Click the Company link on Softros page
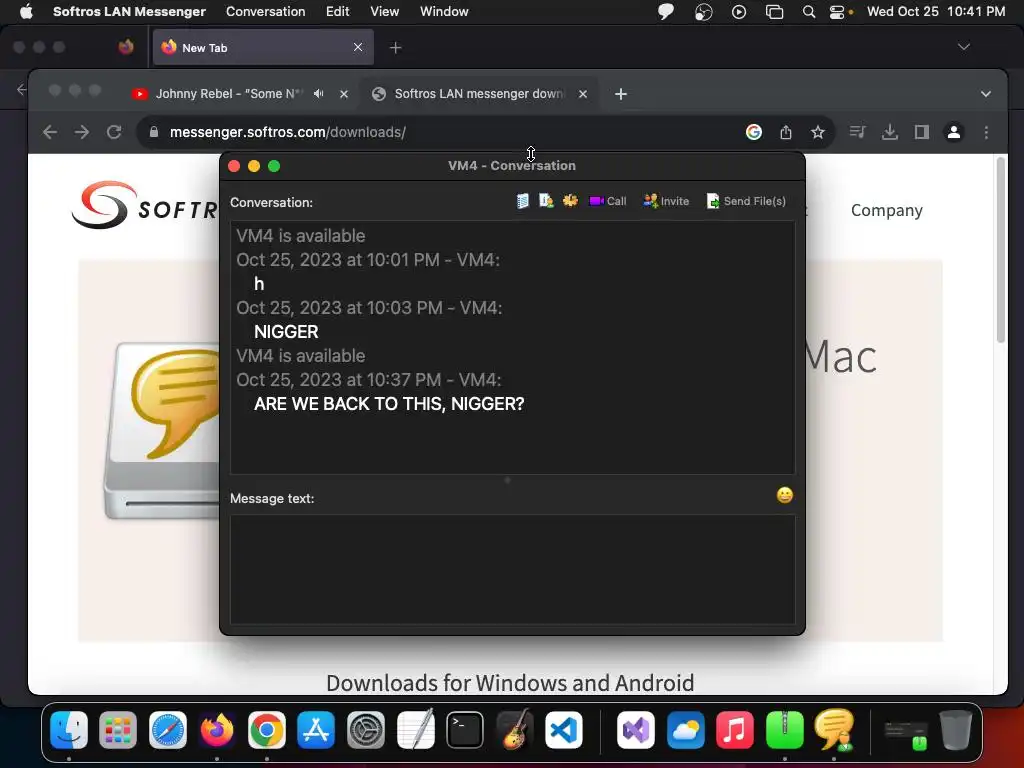 (886, 210)
